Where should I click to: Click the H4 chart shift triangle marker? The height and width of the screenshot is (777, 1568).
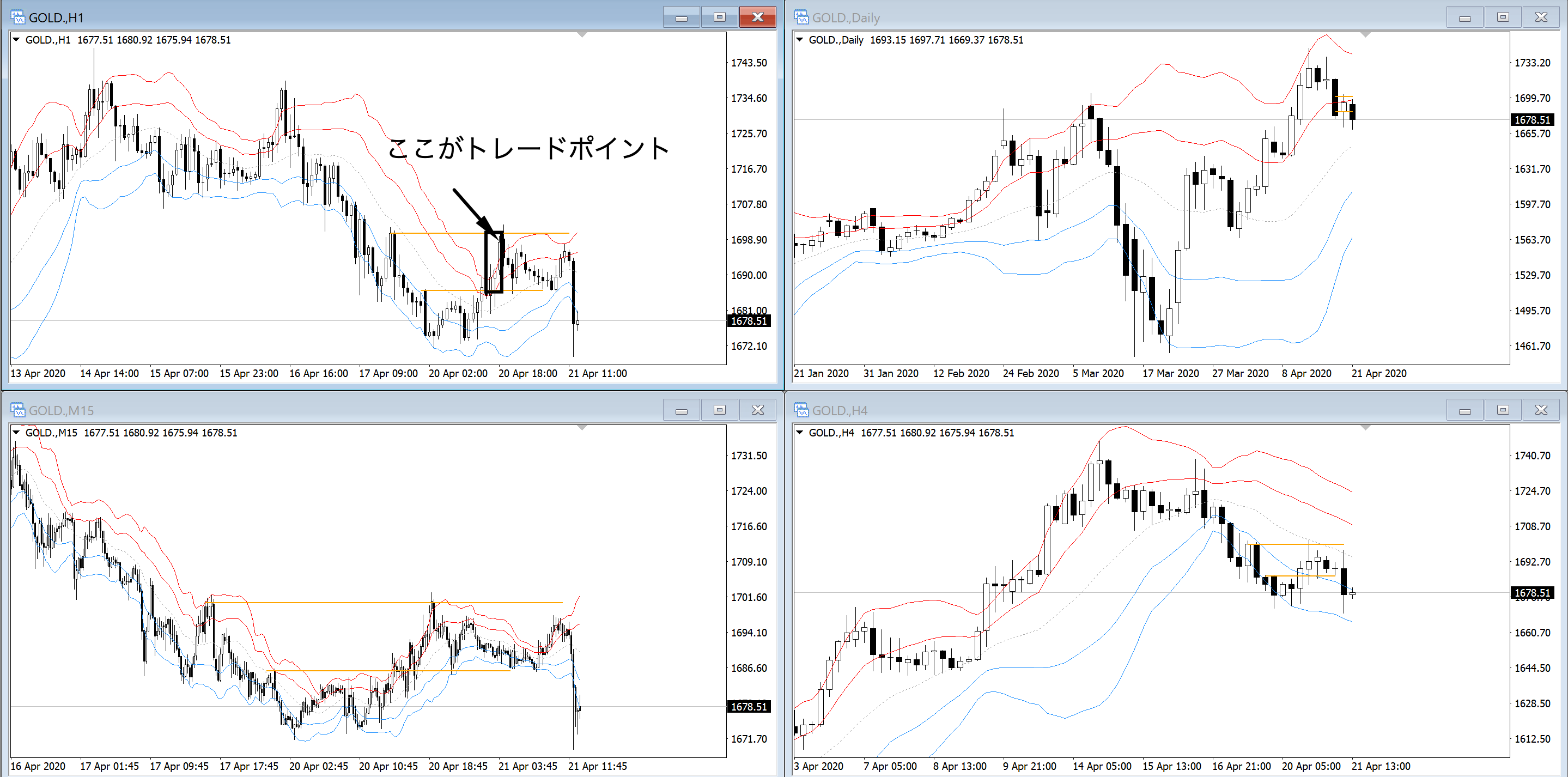(1365, 428)
